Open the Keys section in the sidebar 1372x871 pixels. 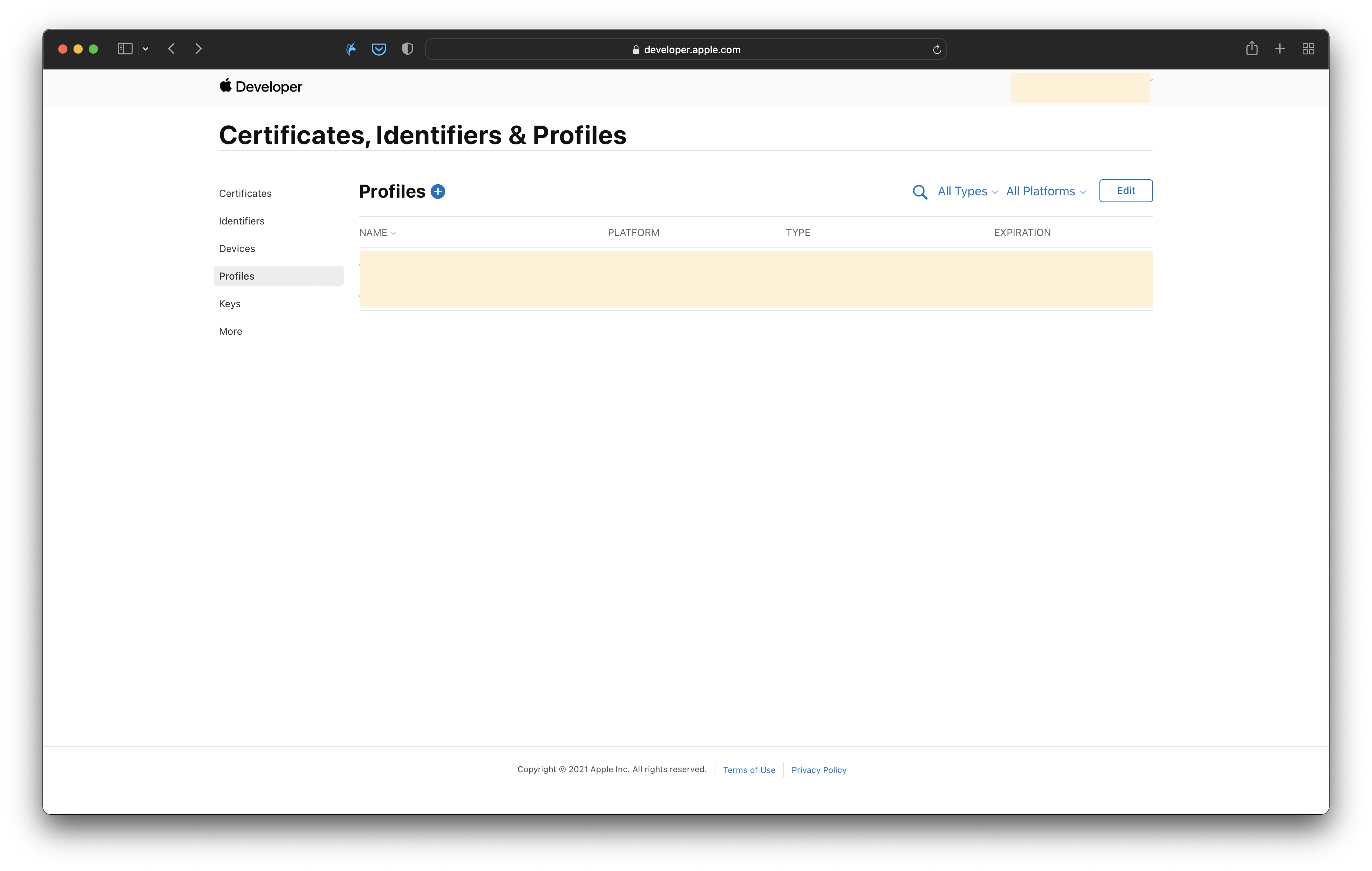pos(230,304)
